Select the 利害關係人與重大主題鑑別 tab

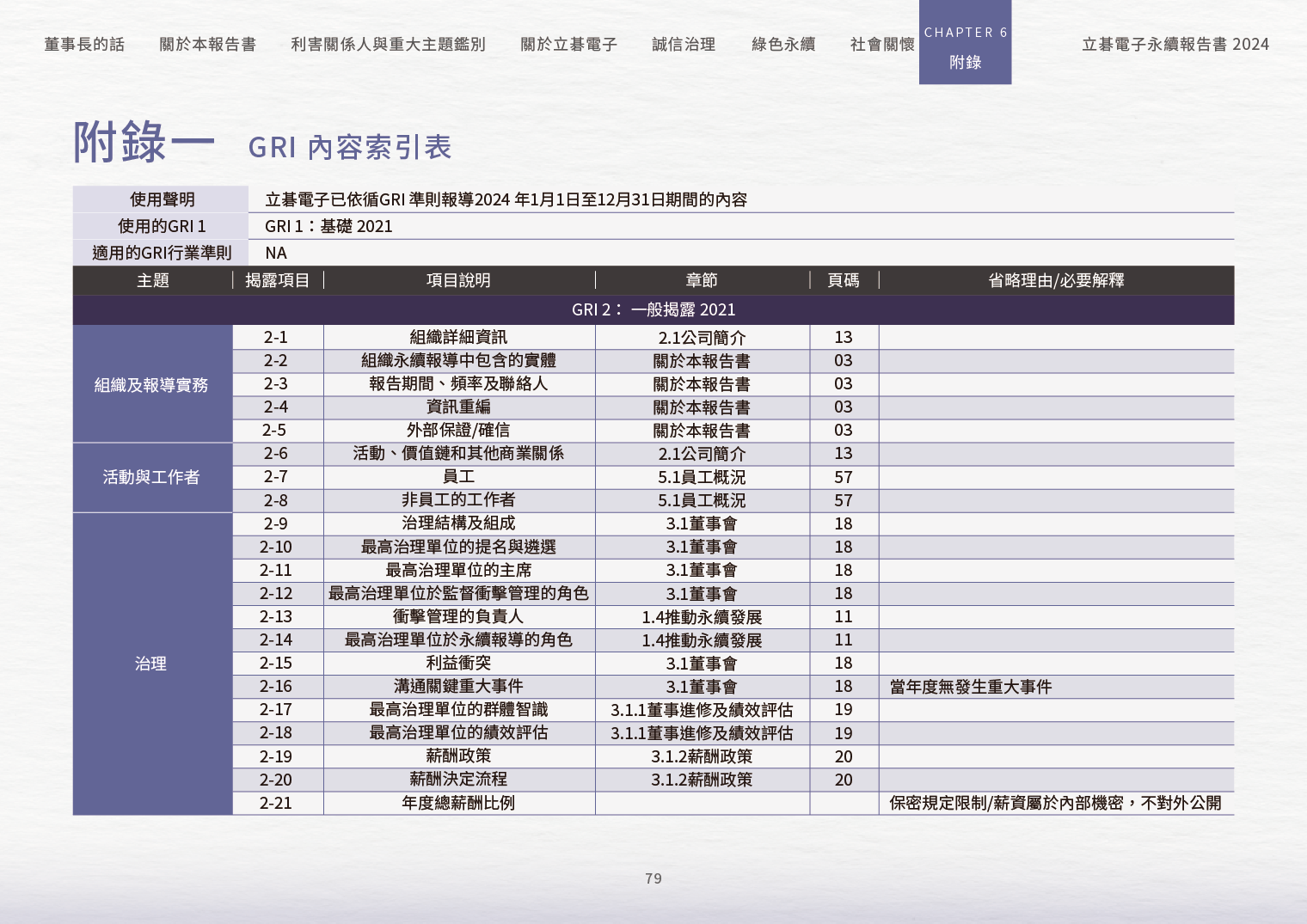[x=388, y=44]
